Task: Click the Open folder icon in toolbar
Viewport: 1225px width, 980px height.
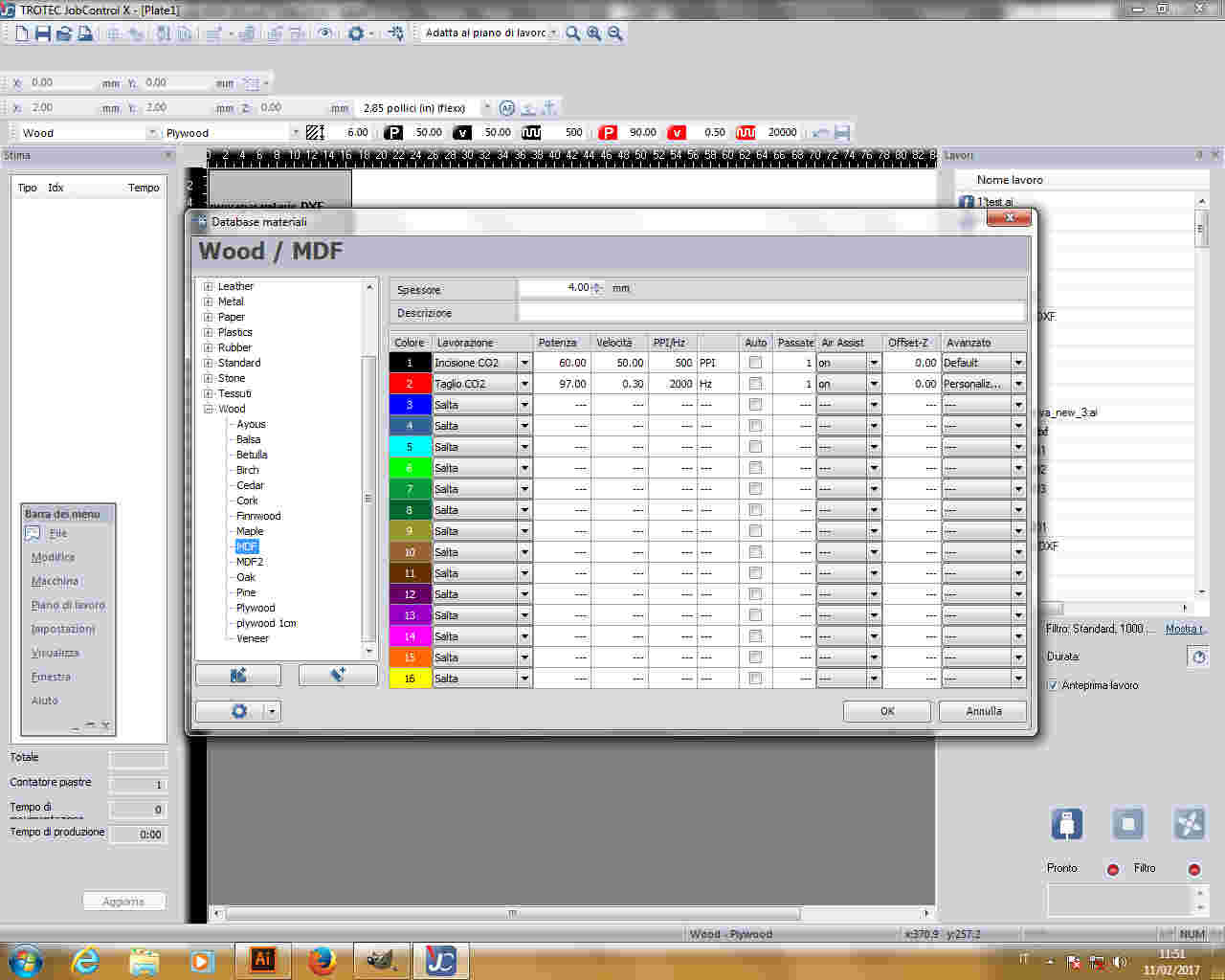Action: click(64, 33)
